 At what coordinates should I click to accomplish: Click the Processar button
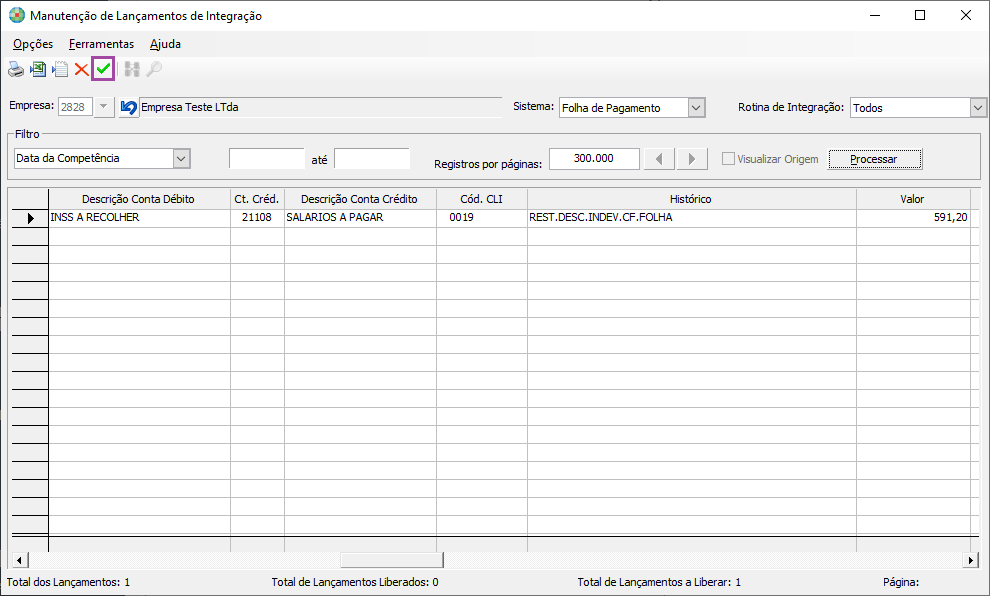[874, 159]
